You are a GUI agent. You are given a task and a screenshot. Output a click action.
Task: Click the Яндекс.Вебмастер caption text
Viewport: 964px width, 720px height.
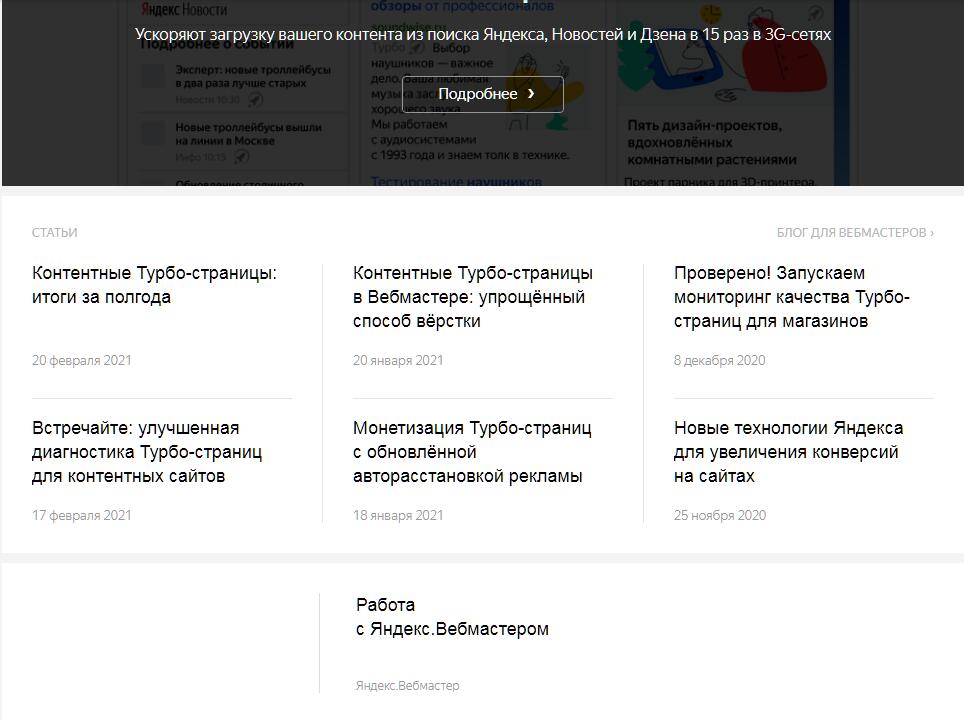[408, 686]
